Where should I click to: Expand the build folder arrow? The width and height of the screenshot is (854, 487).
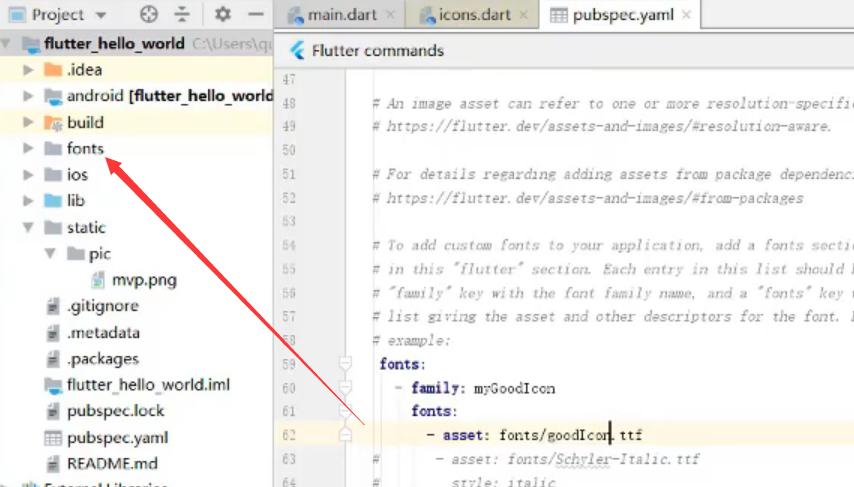click(28, 122)
